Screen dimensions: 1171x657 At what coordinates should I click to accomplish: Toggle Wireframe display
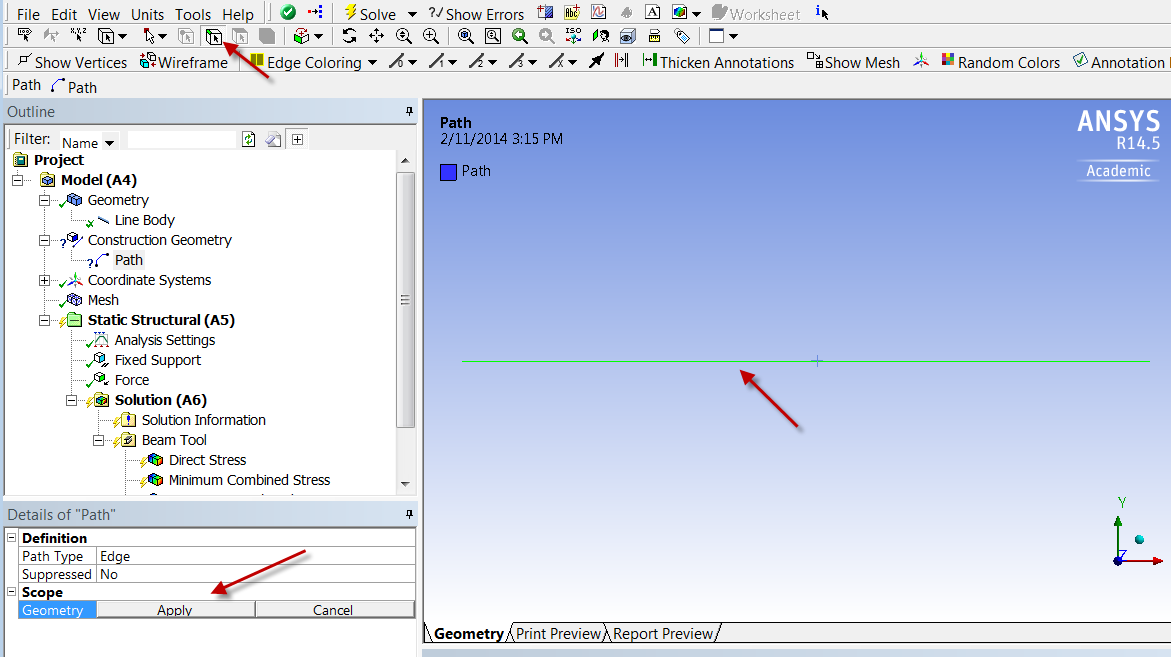point(184,62)
